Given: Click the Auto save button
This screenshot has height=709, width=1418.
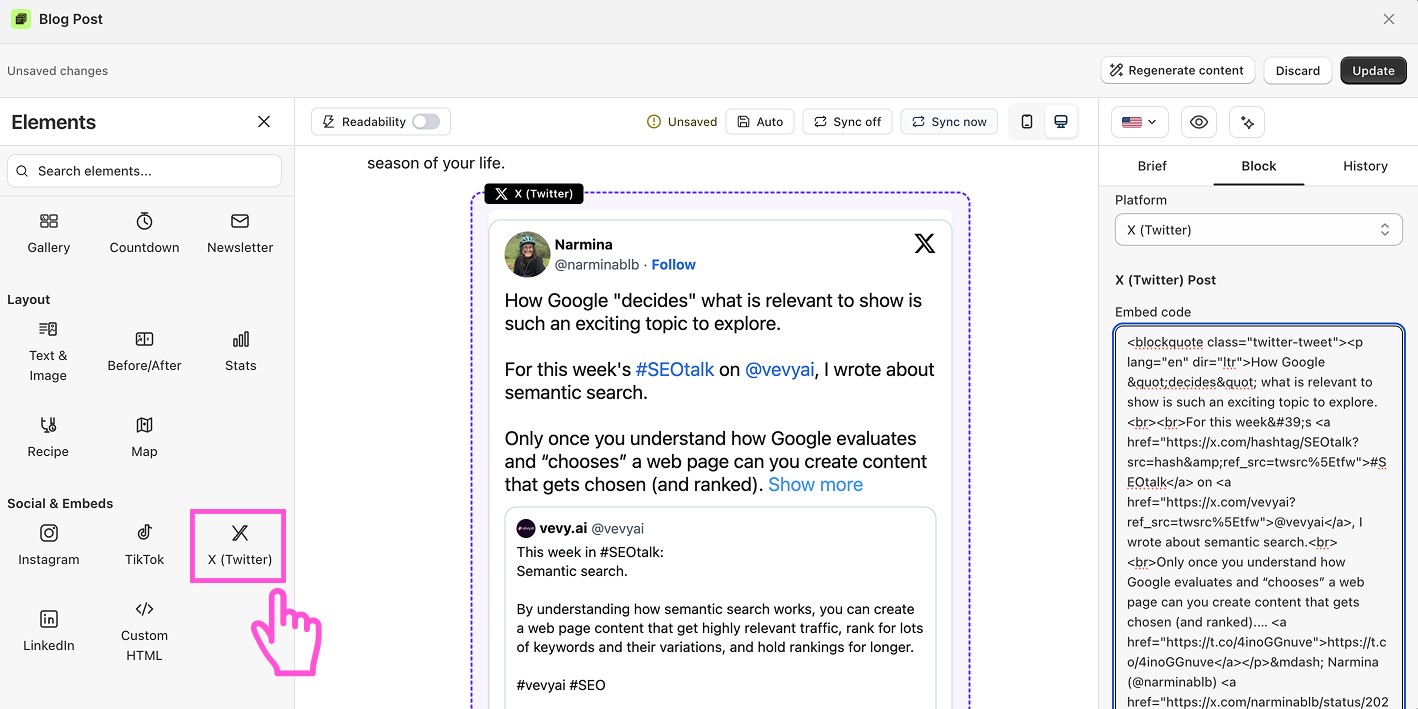Looking at the screenshot, I should (760, 122).
